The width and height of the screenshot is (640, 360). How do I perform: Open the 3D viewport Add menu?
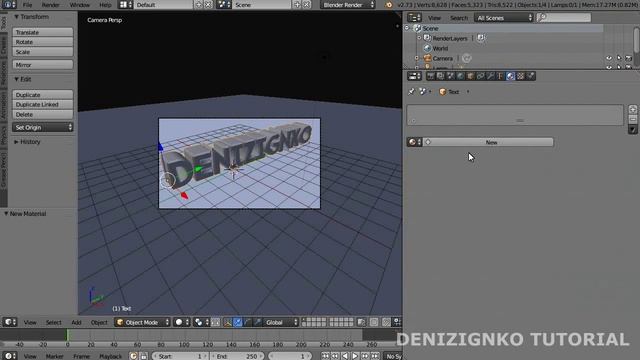click(x=76, y=322)
